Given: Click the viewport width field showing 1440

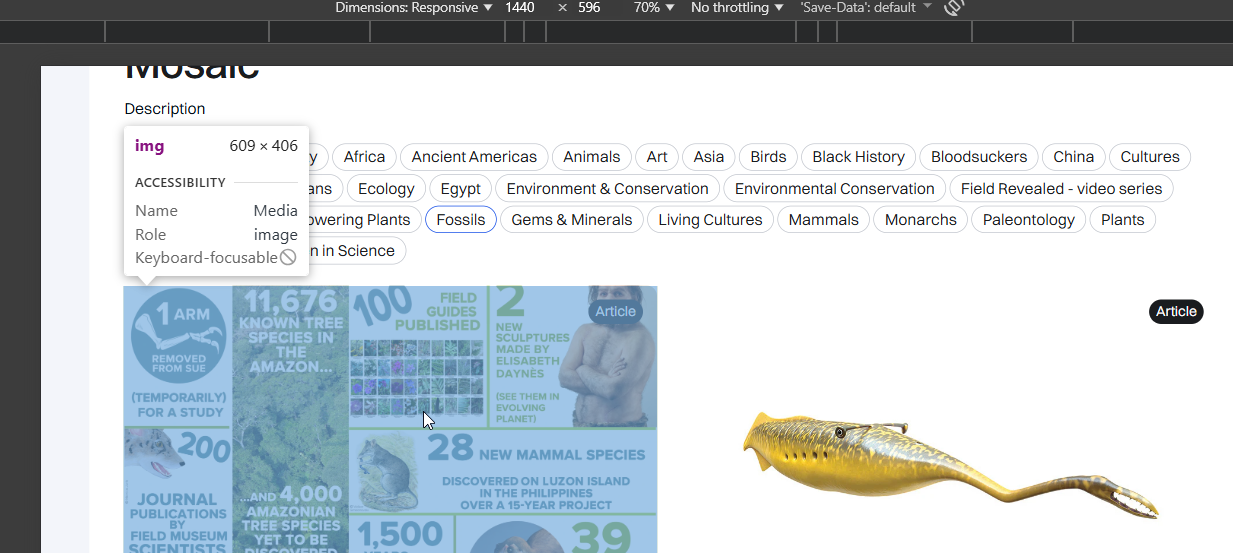Looking at the screenshot, I should click(x=520, y=8).
